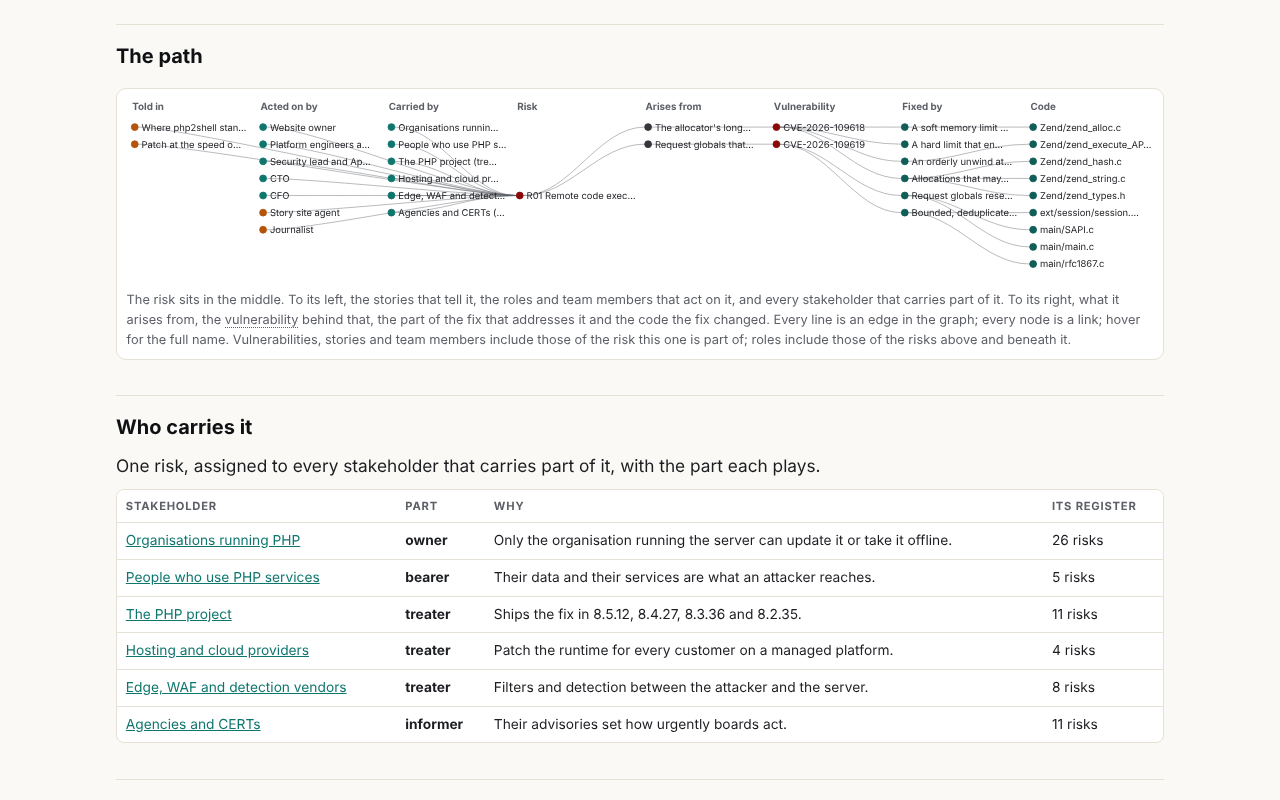Image resolution: width=1280 pixels, height=800 pixels.
Task: Select the 'Platform engineers a...' graph node
Action: coord(314,145)
